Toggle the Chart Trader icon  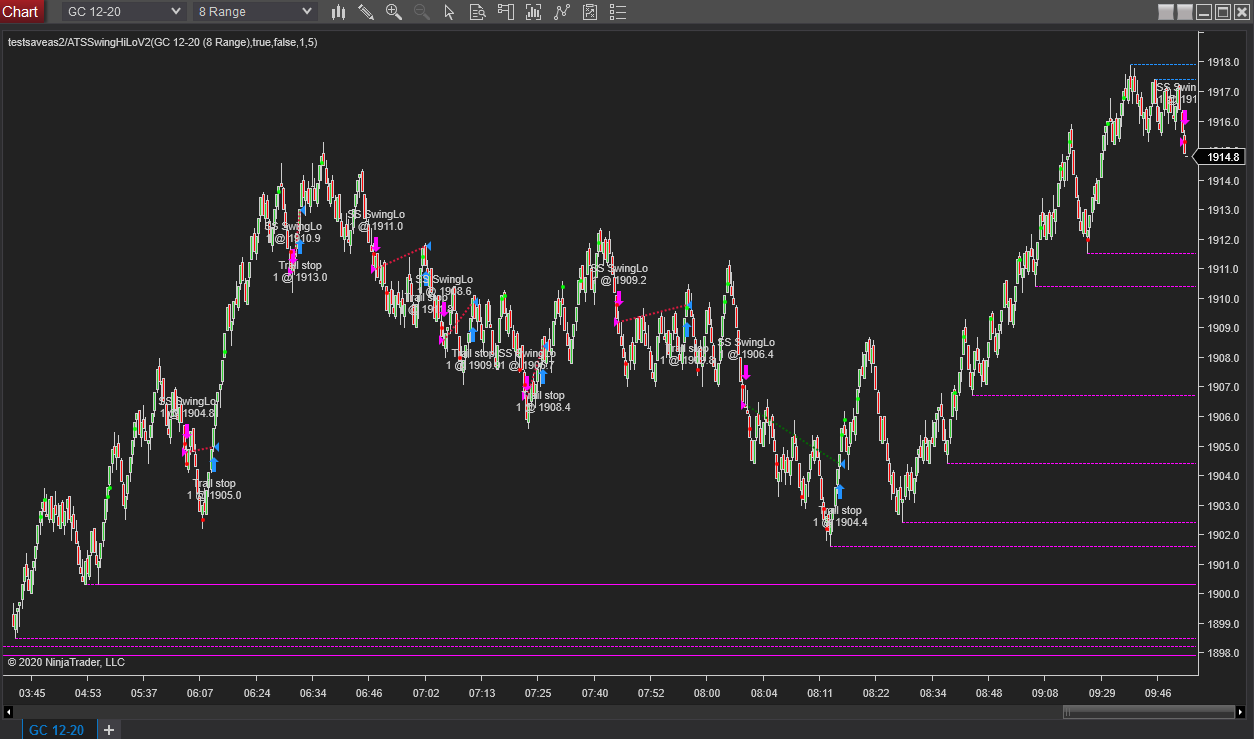coord(505,12)
